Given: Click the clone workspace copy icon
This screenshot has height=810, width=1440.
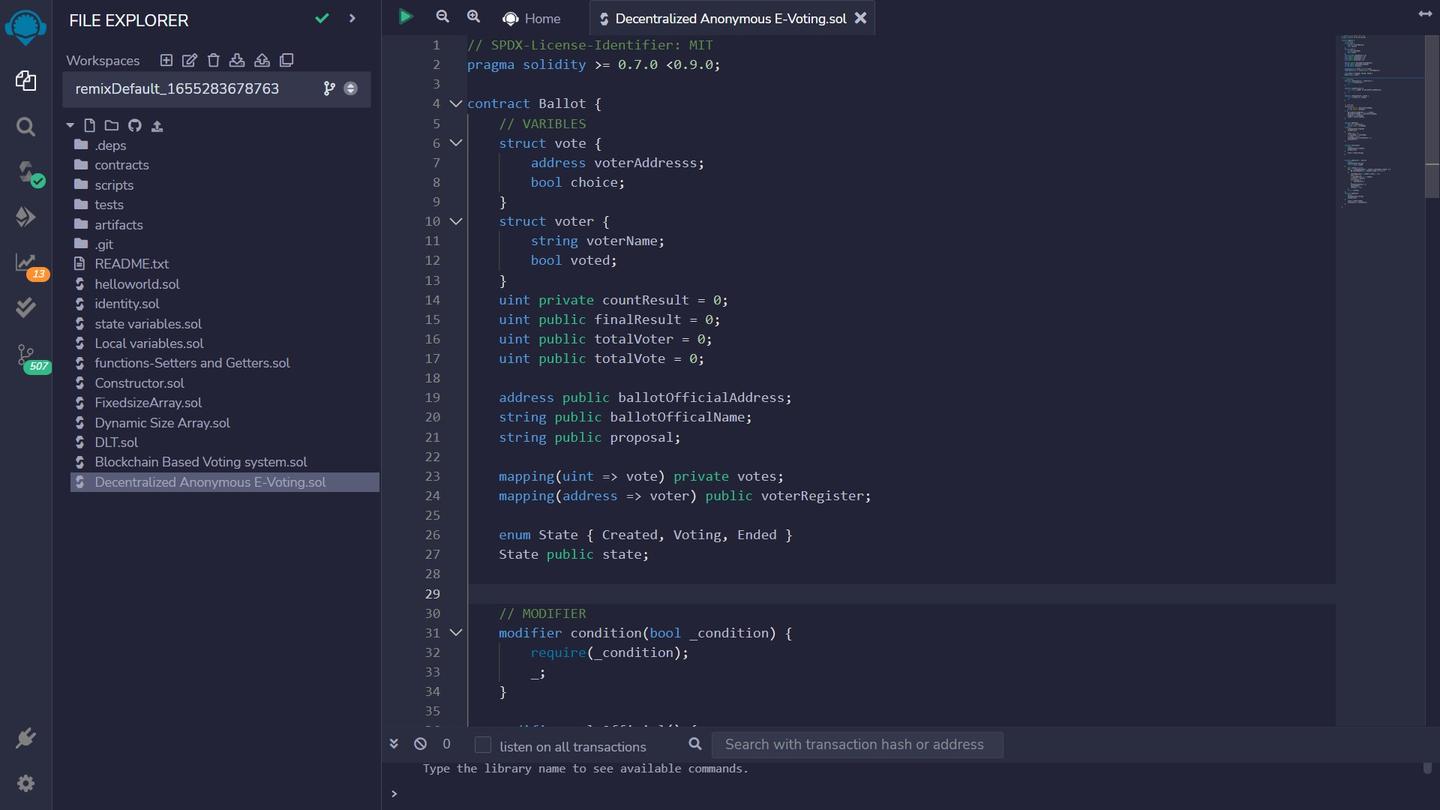Looking at the screenshot, I should pos(286,60).
